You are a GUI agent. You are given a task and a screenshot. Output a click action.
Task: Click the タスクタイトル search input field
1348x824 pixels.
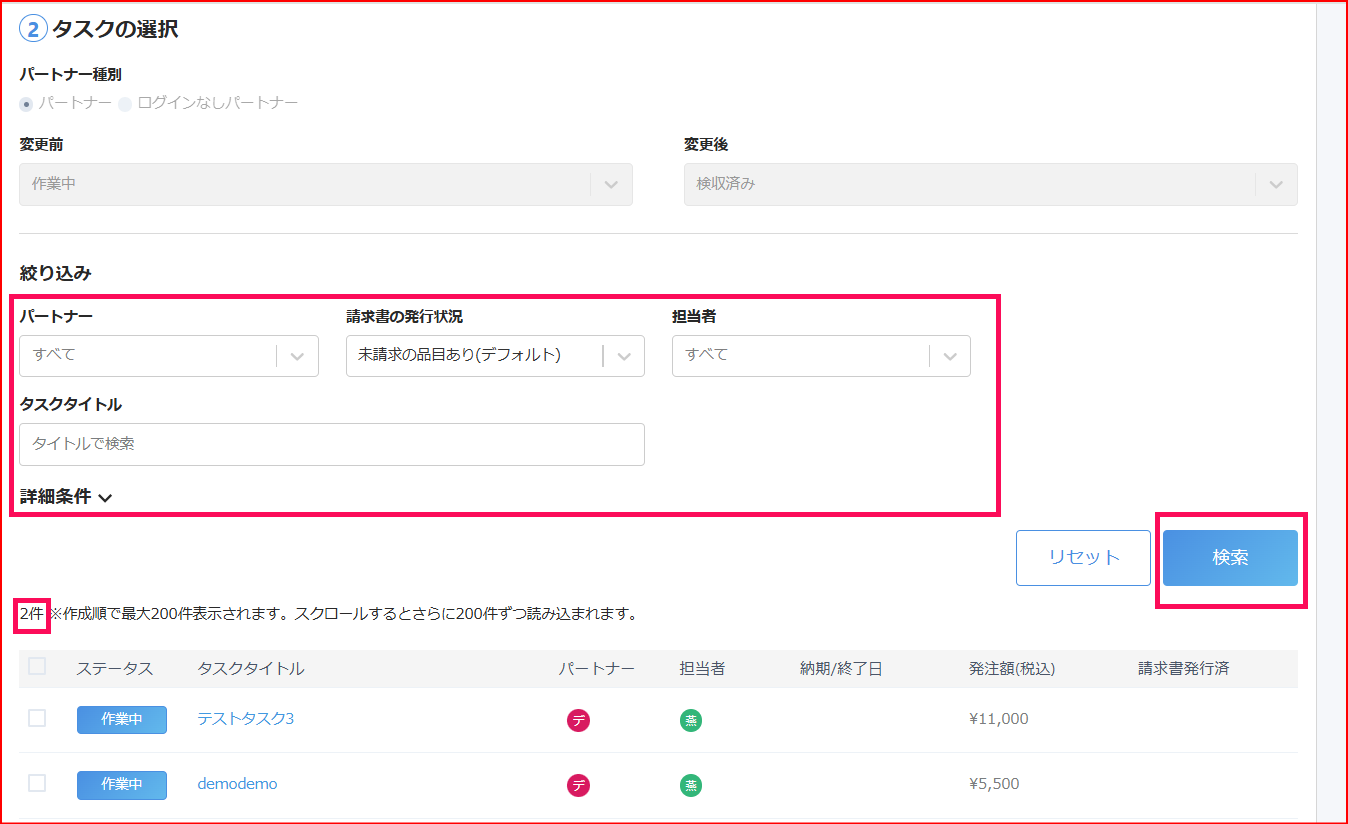click(331, 444)
